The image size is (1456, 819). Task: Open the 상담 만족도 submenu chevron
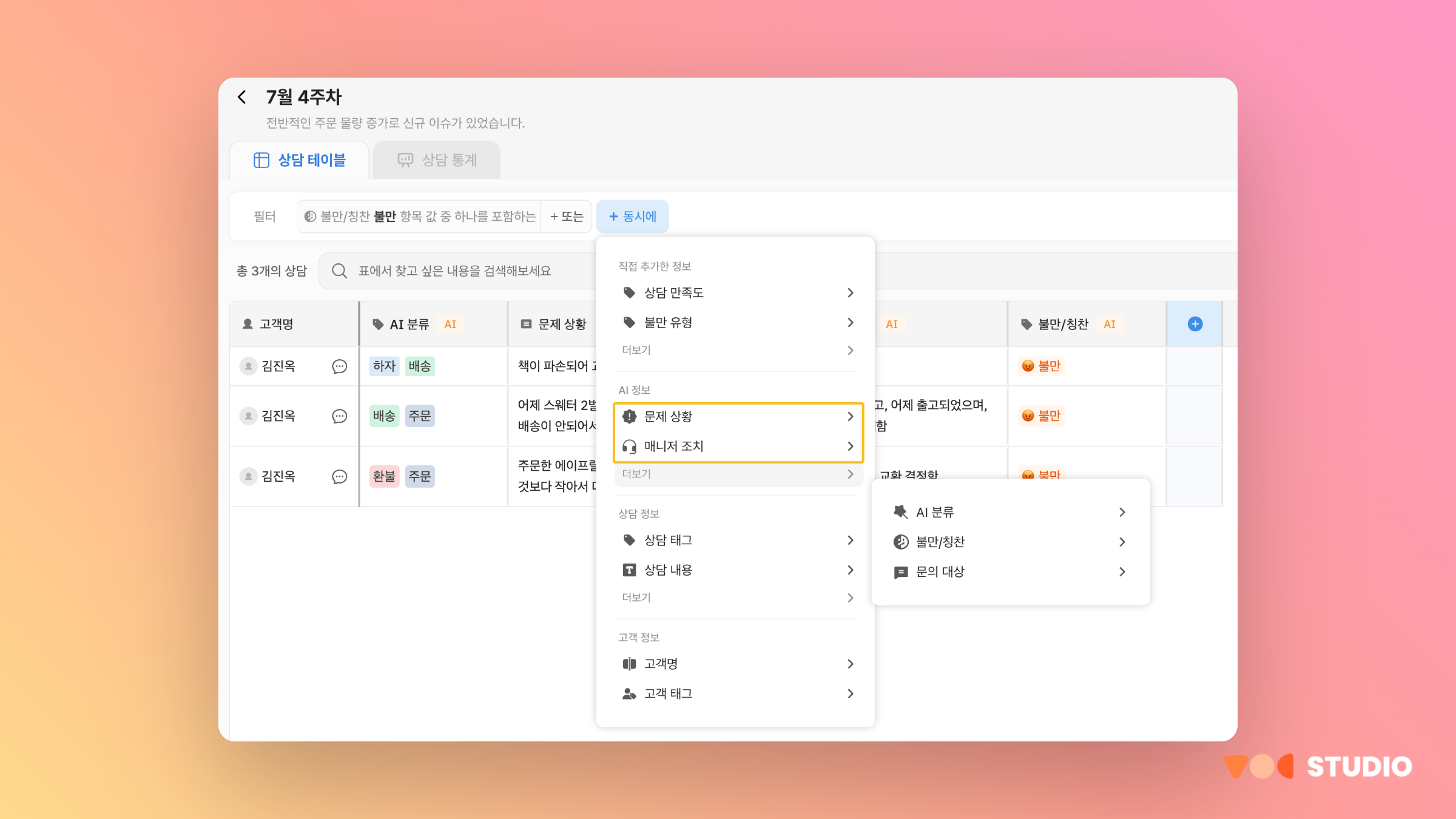coord(850,293)
